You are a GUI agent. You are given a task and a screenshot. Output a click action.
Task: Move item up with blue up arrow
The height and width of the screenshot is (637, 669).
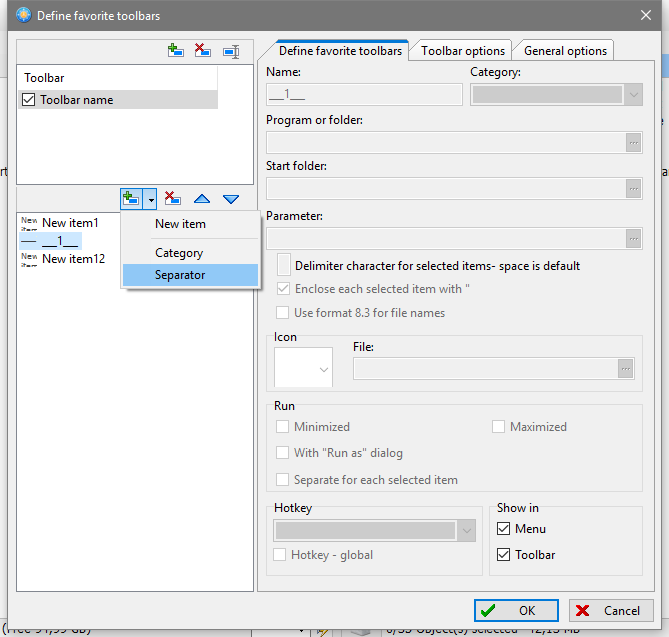tap(202, 199)
